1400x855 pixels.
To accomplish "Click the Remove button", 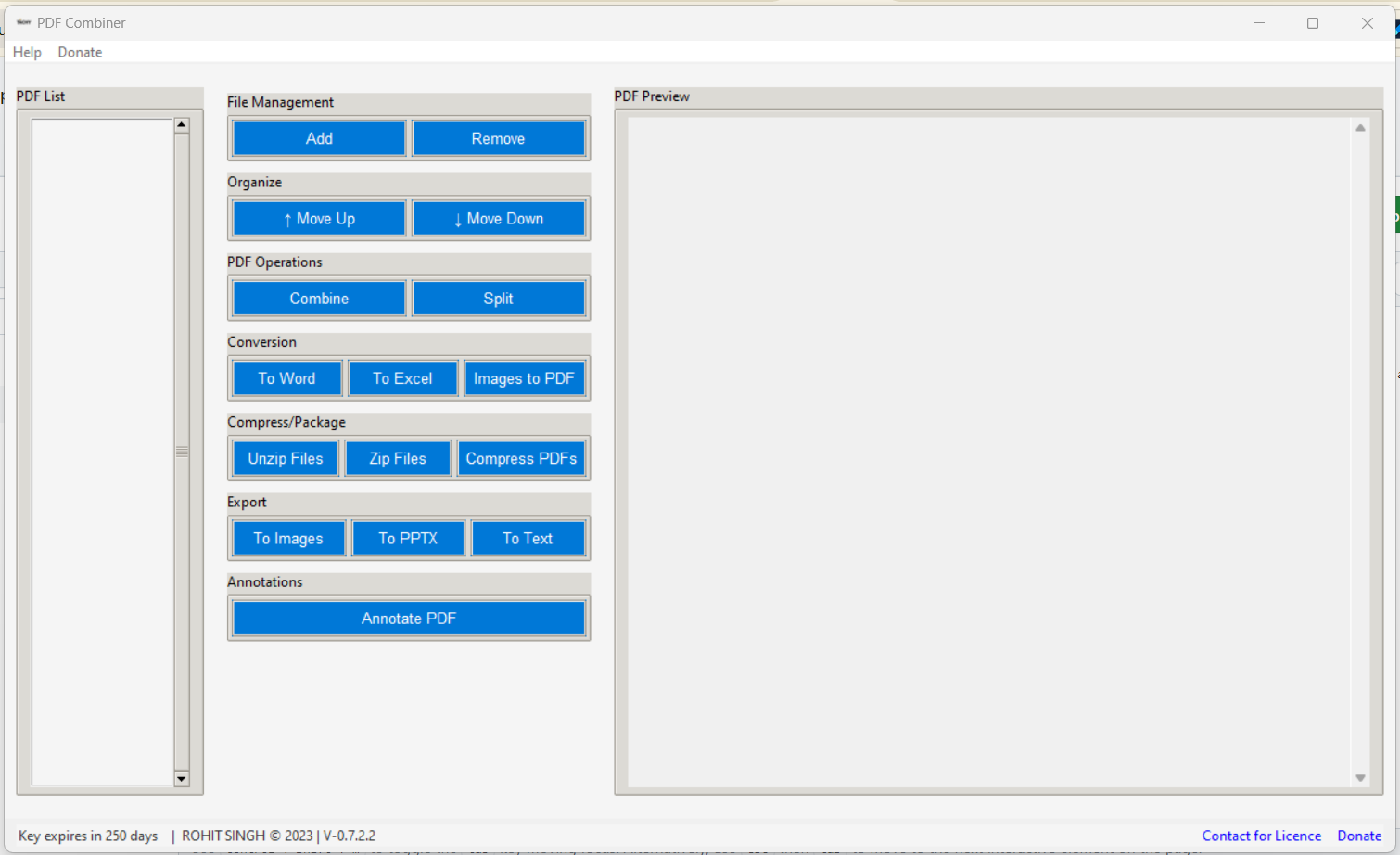I will [498, 138].
